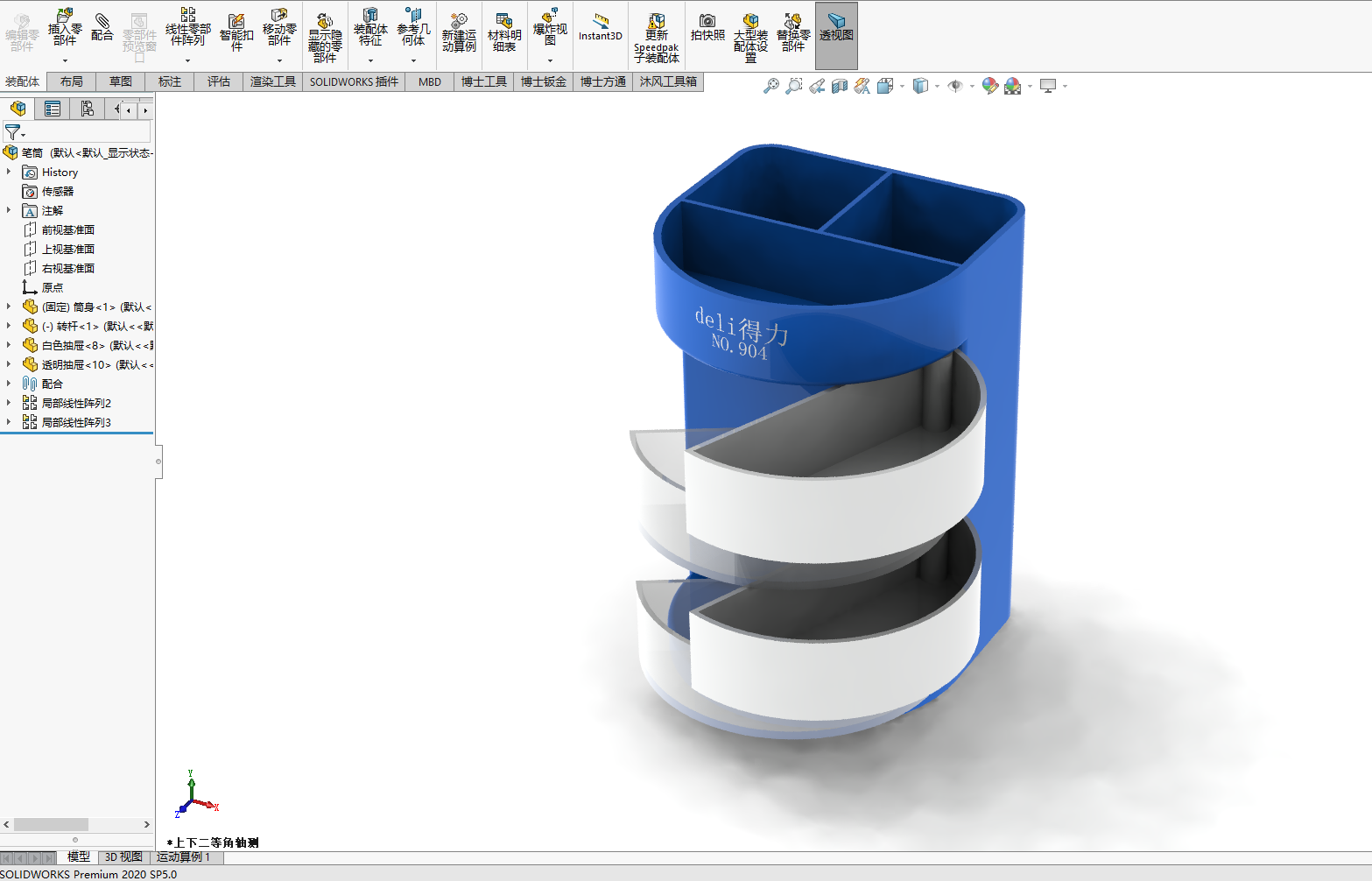This screenshot has width=1372, height=881.
Task: Open the dropdown arrow under 插入零部件
Action: 65,60
